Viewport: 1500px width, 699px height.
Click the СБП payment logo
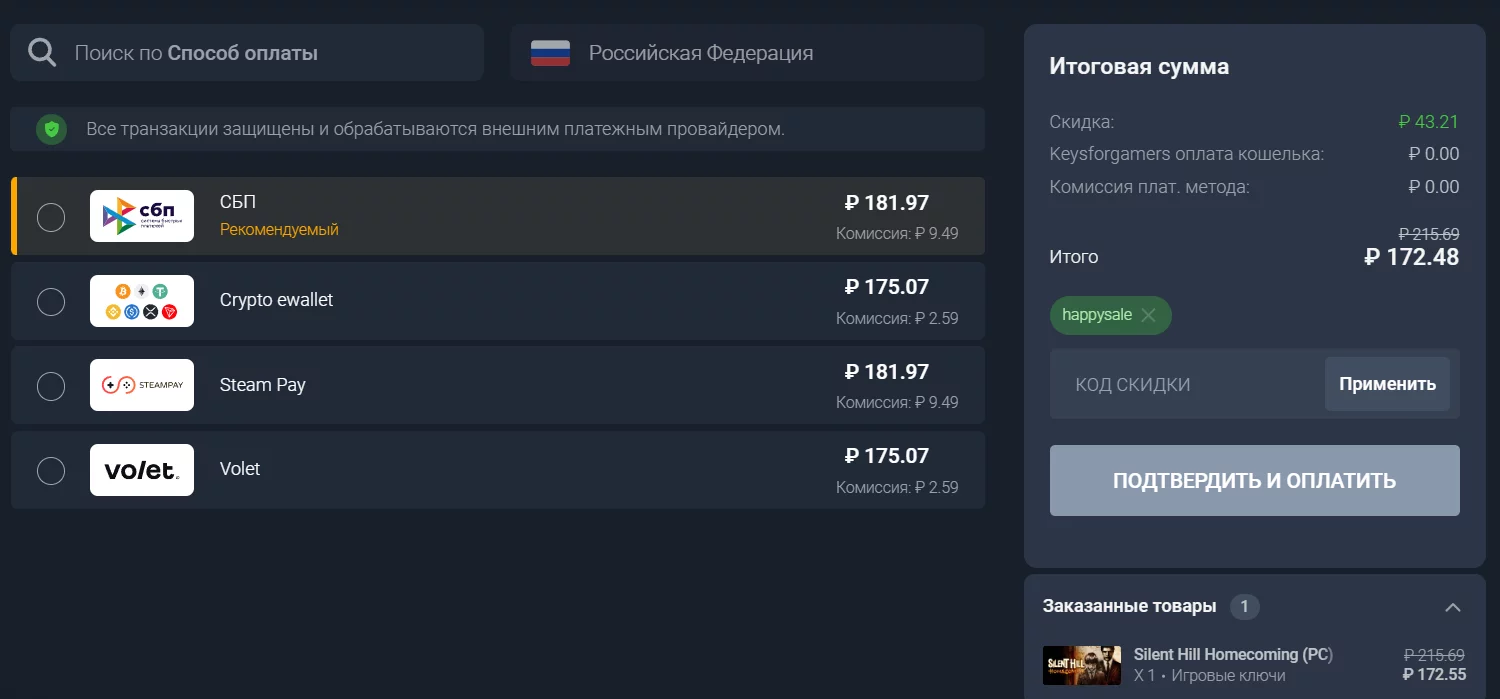pos(142,216)
